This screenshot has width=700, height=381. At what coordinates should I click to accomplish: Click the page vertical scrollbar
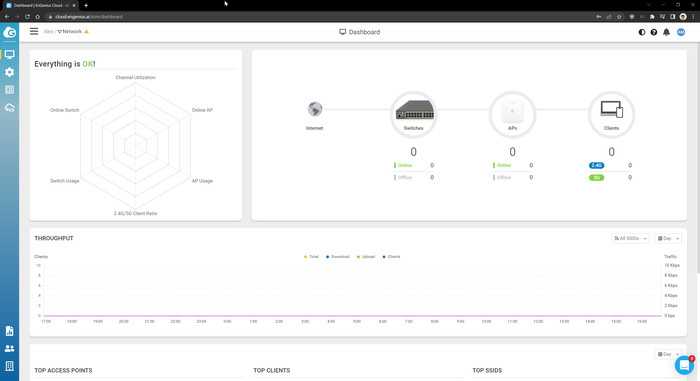tap(697, 156)
